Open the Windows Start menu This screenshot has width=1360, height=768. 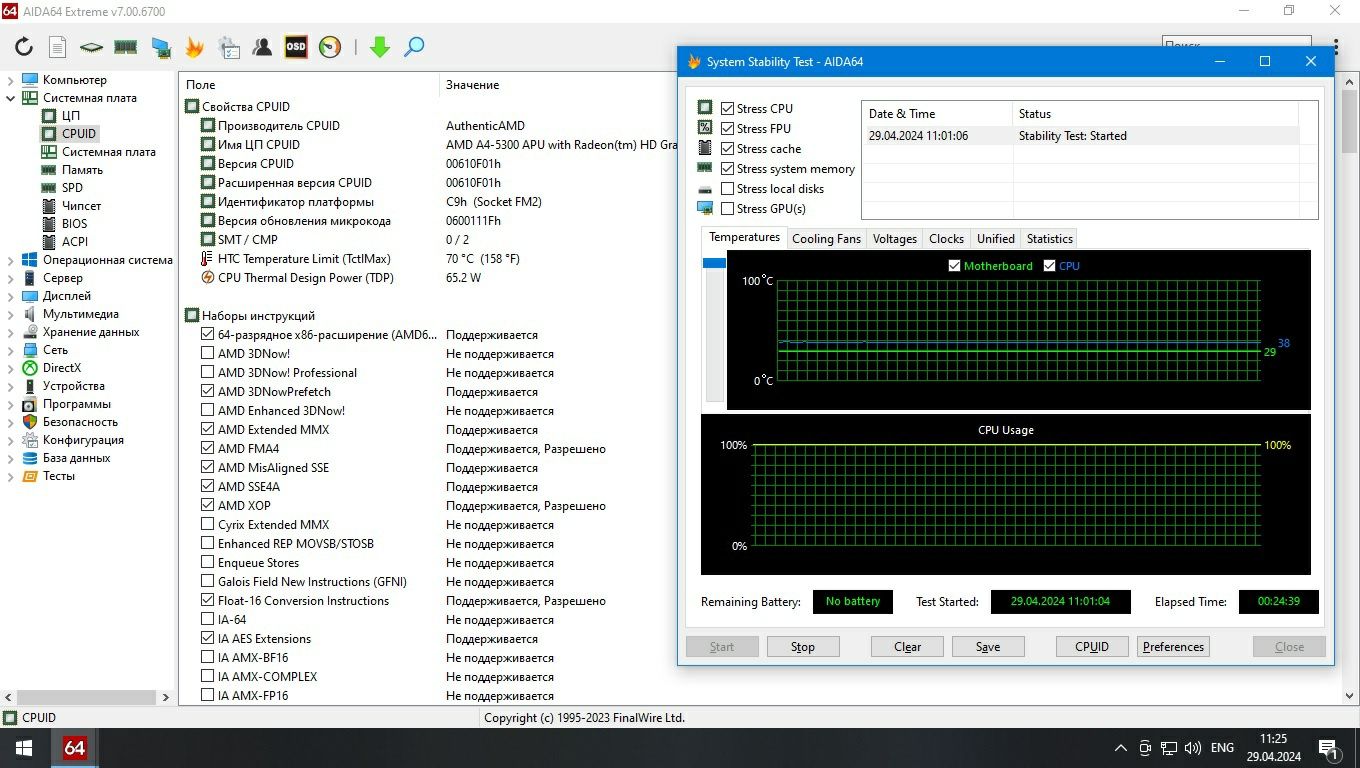point(24,748)
